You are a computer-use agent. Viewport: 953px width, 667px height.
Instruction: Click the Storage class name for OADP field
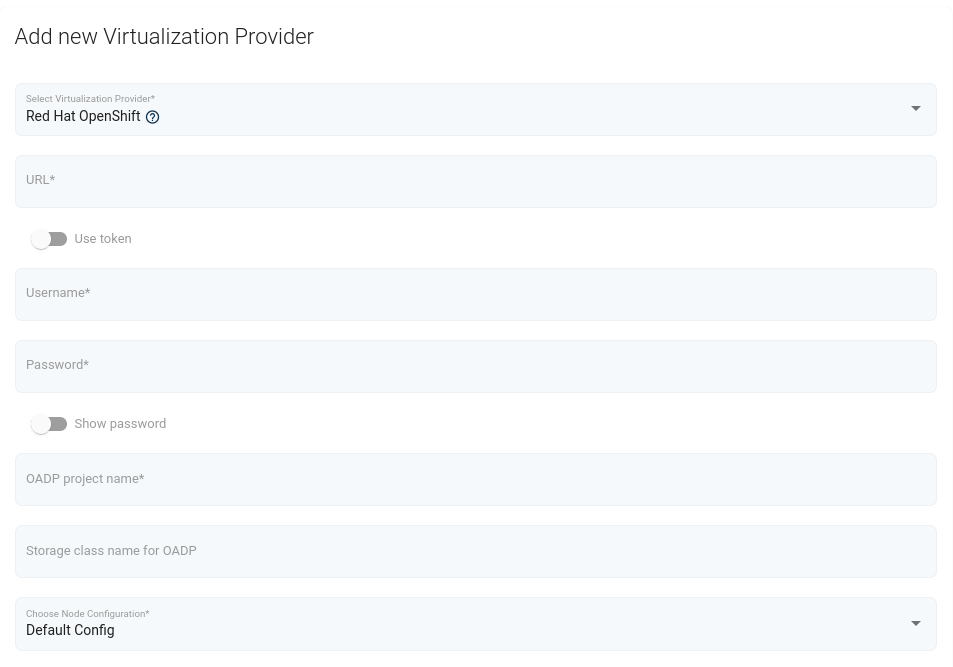tap(476, 552)
